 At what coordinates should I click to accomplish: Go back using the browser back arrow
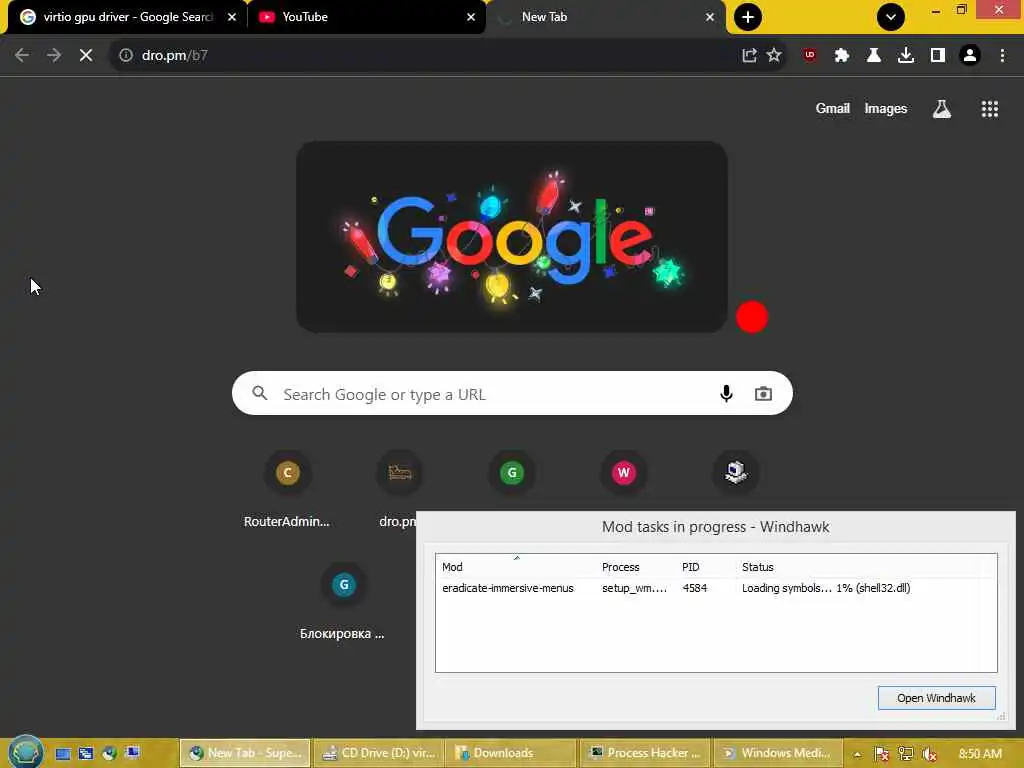22,56
